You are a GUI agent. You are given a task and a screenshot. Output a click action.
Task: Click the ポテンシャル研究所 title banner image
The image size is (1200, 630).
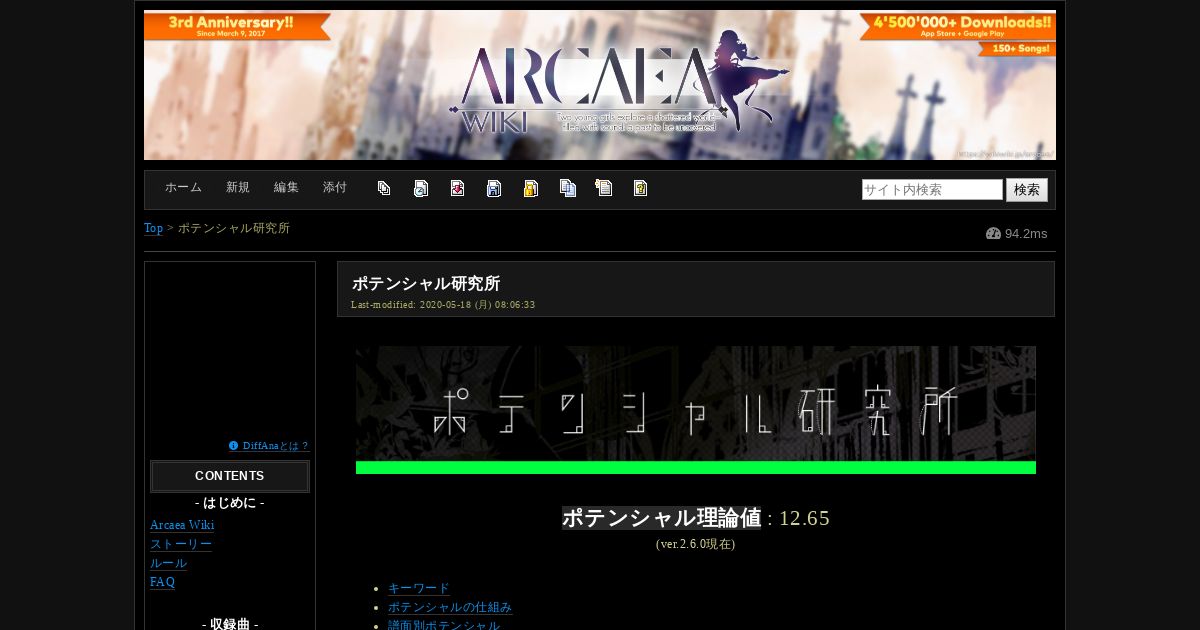[x=696, y=410]
